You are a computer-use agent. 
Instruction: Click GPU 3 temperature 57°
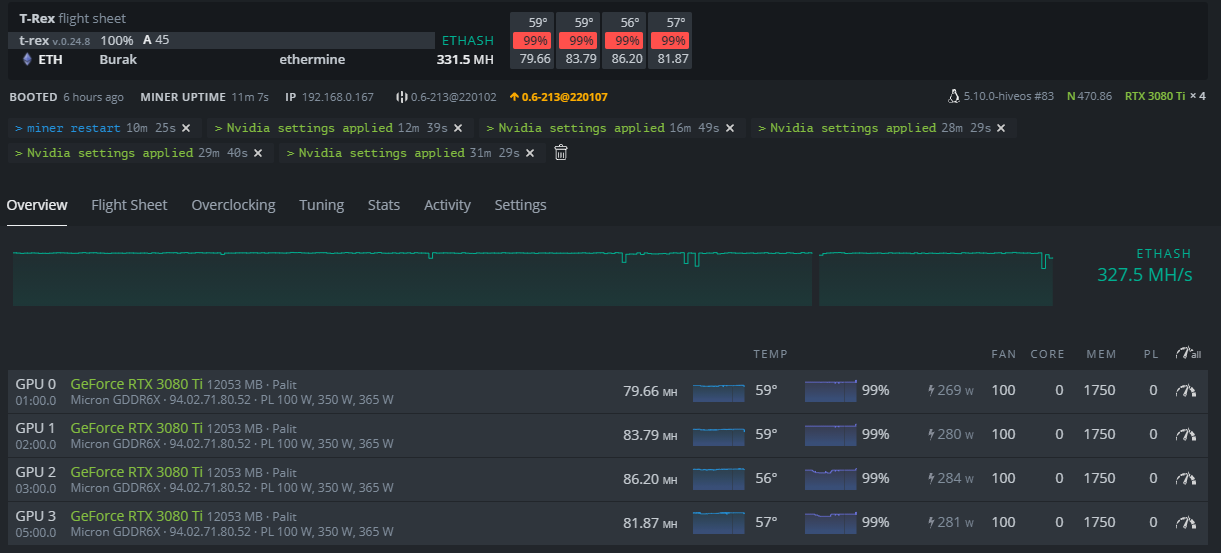tap(766, 522)
